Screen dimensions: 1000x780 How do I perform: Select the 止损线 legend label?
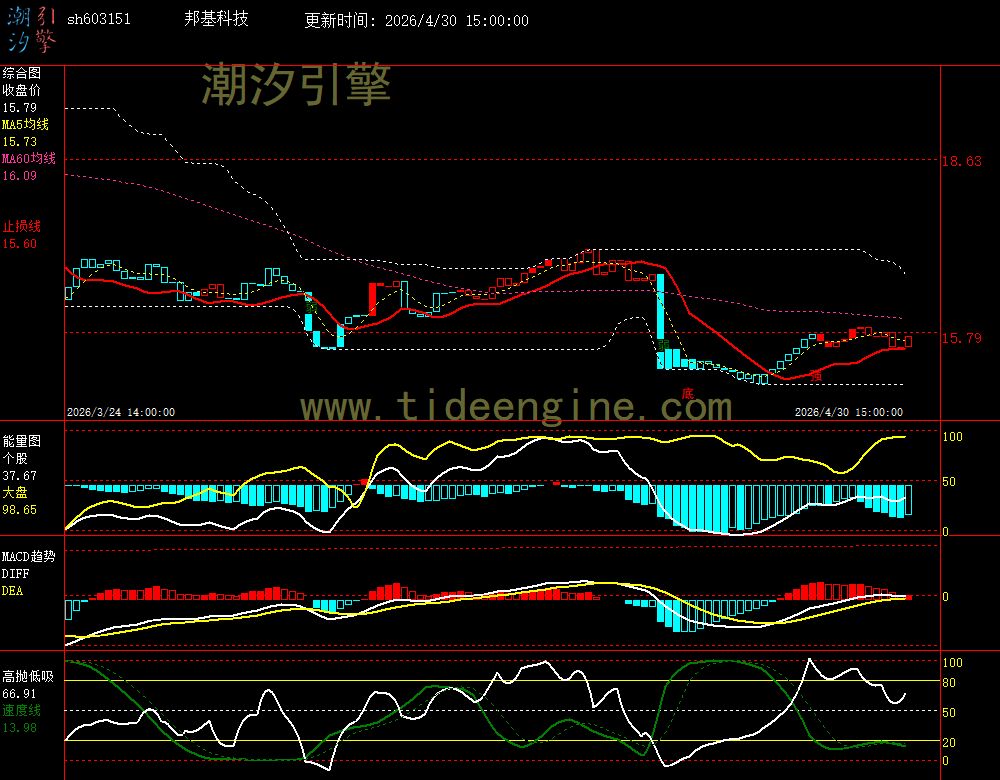click(x=22, y=226)
